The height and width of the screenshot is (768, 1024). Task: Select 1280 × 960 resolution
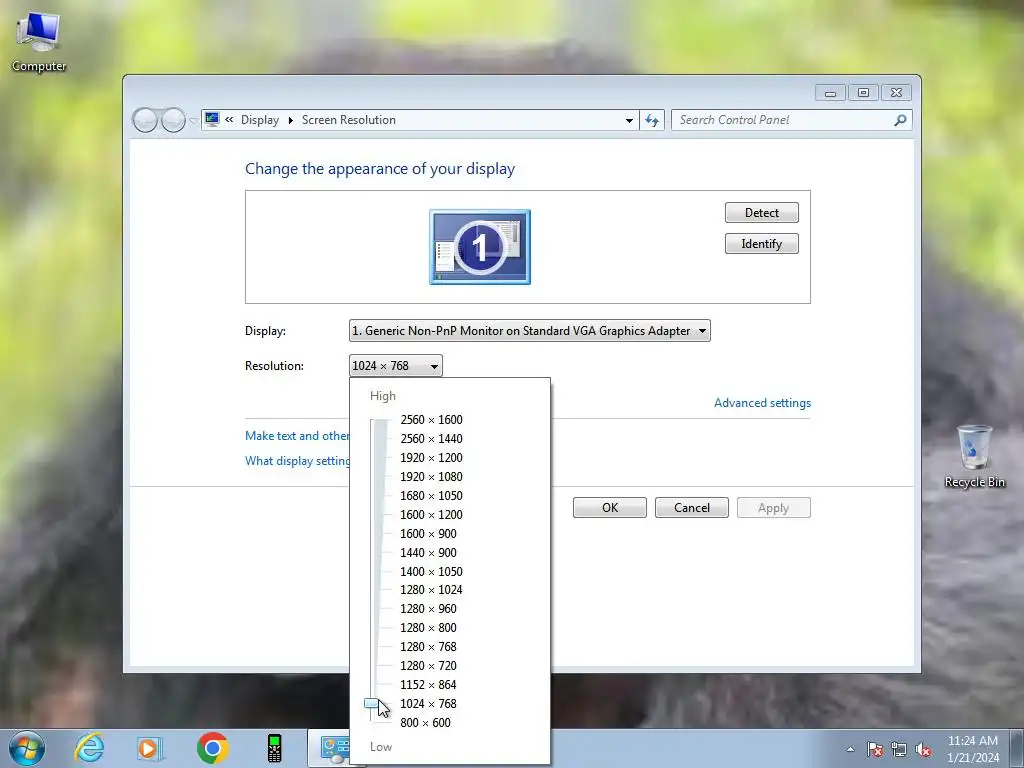(428, 609)
